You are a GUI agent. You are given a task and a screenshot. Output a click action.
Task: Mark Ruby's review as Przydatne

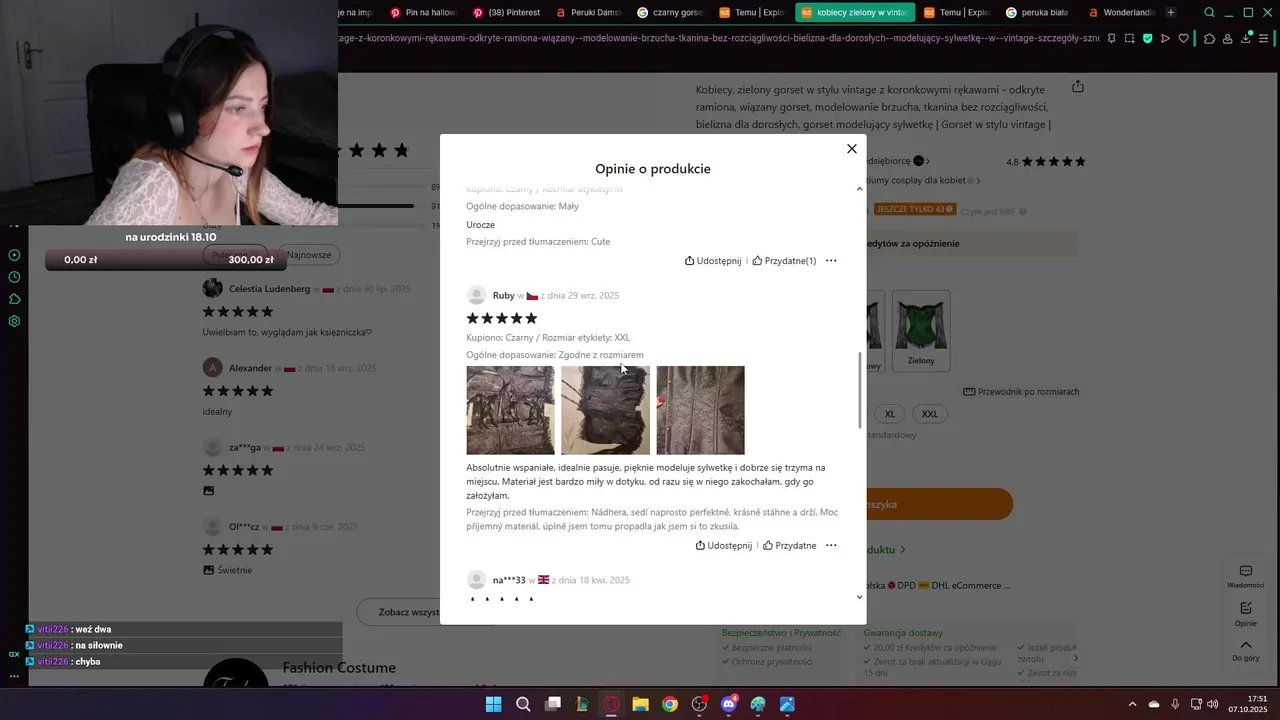[790, 546]
